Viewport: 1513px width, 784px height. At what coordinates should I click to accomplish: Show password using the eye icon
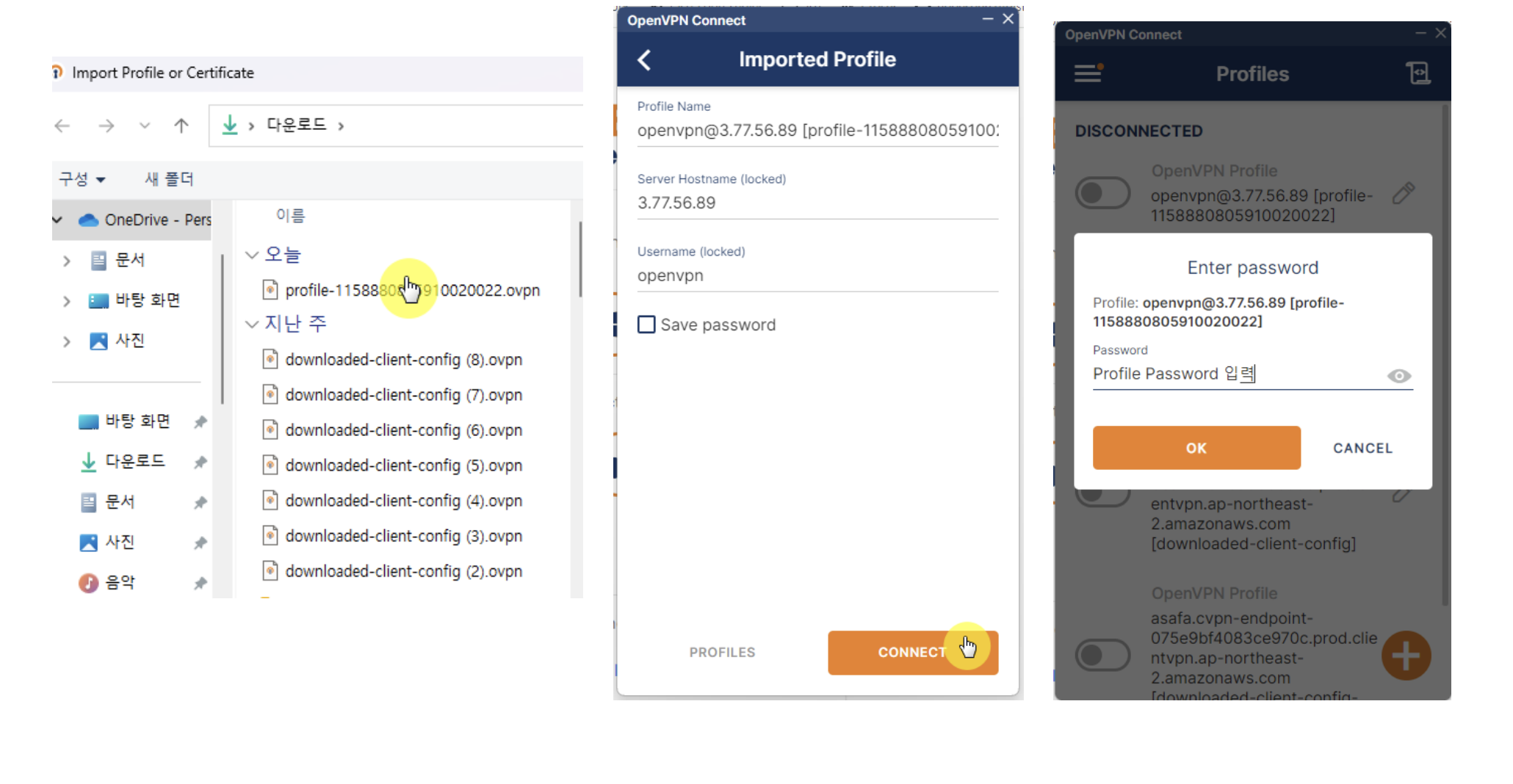pyautogui.click(x=1399, y=376)
